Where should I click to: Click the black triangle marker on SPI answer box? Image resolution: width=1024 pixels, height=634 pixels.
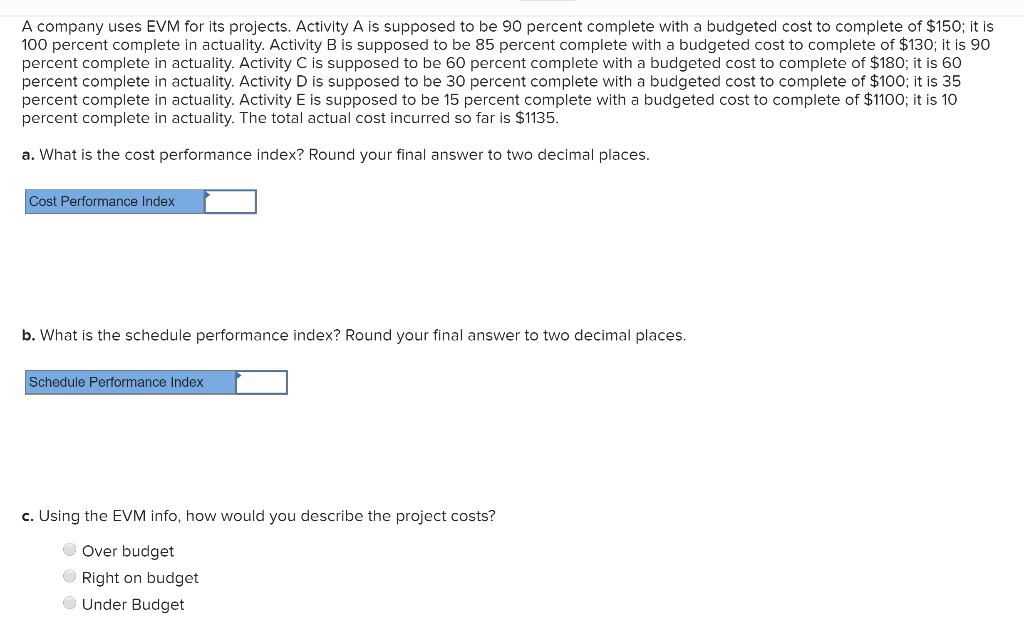point(238,377)
